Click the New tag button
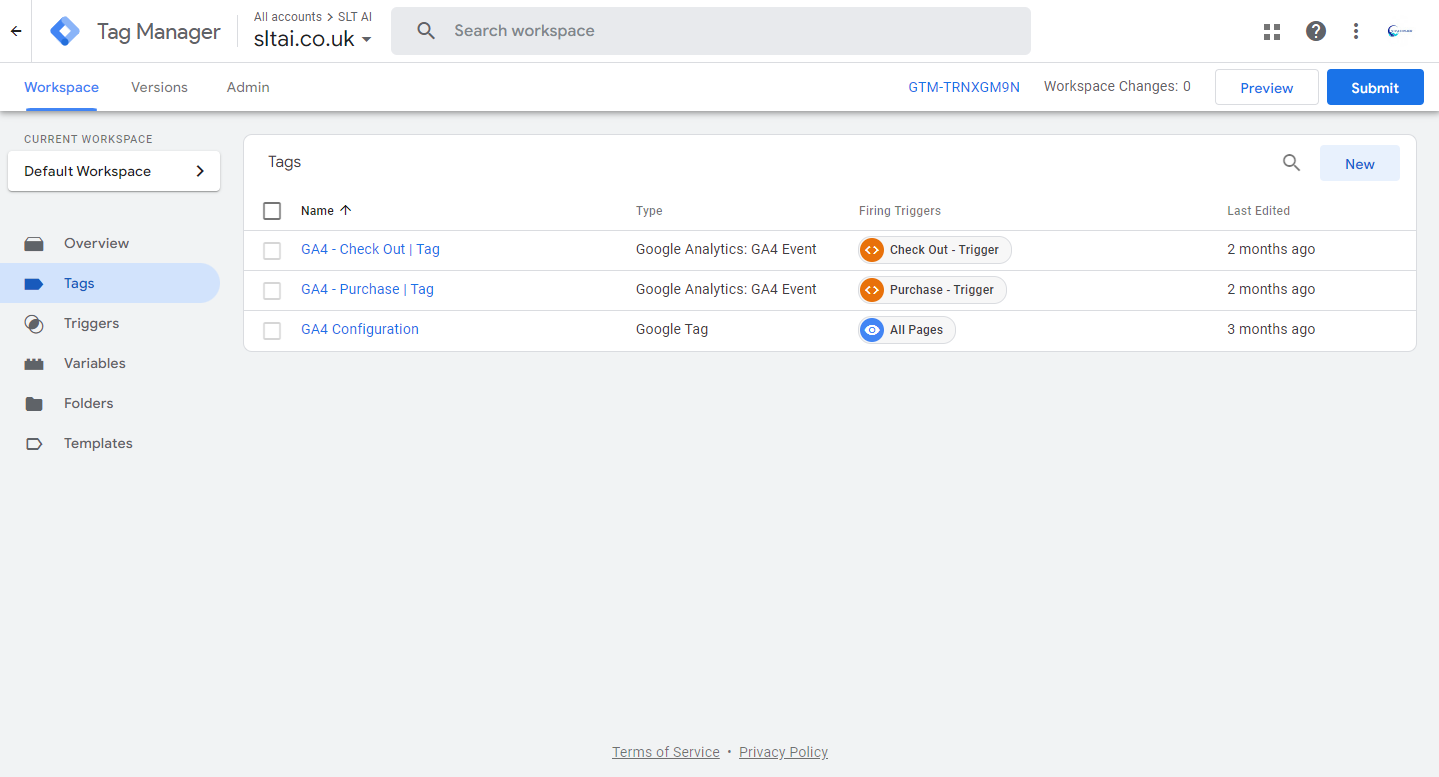This screenshot has height=777, width=1439. (x=1359, y=164)
